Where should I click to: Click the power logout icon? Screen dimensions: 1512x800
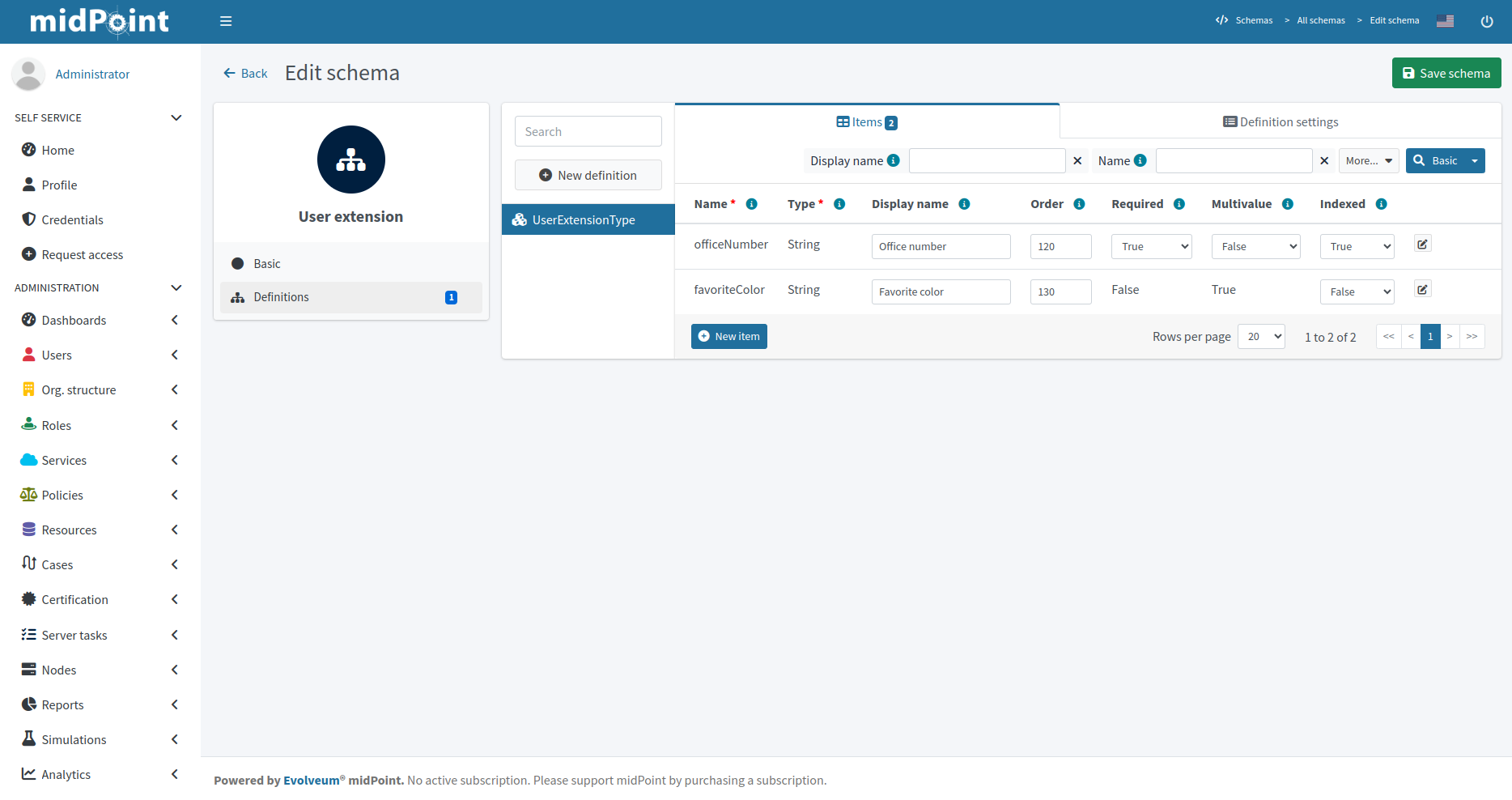(x=1486, y=21)
